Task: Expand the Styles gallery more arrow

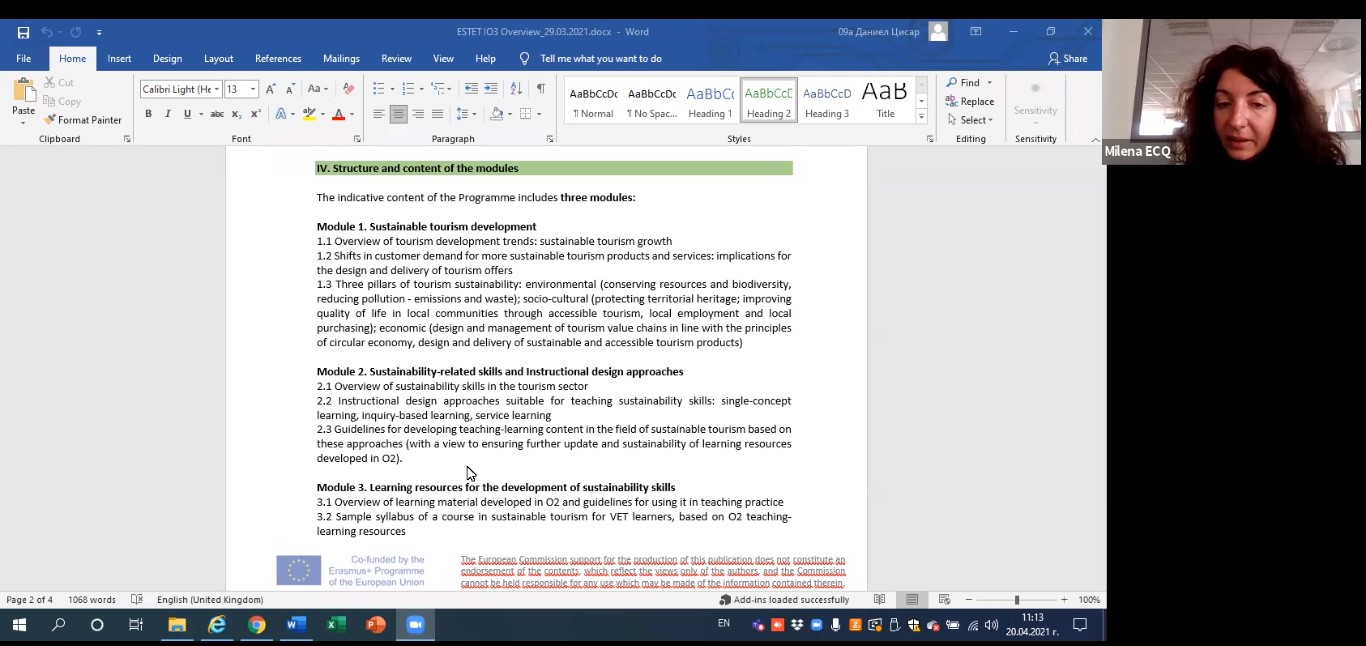Action: point(921,117)
